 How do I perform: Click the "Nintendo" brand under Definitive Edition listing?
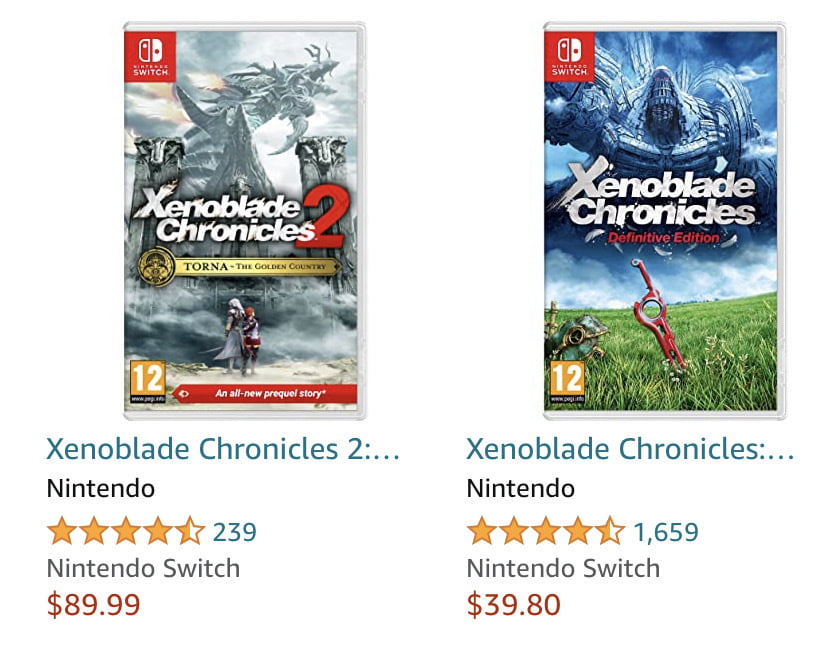(x=521, y=489)
